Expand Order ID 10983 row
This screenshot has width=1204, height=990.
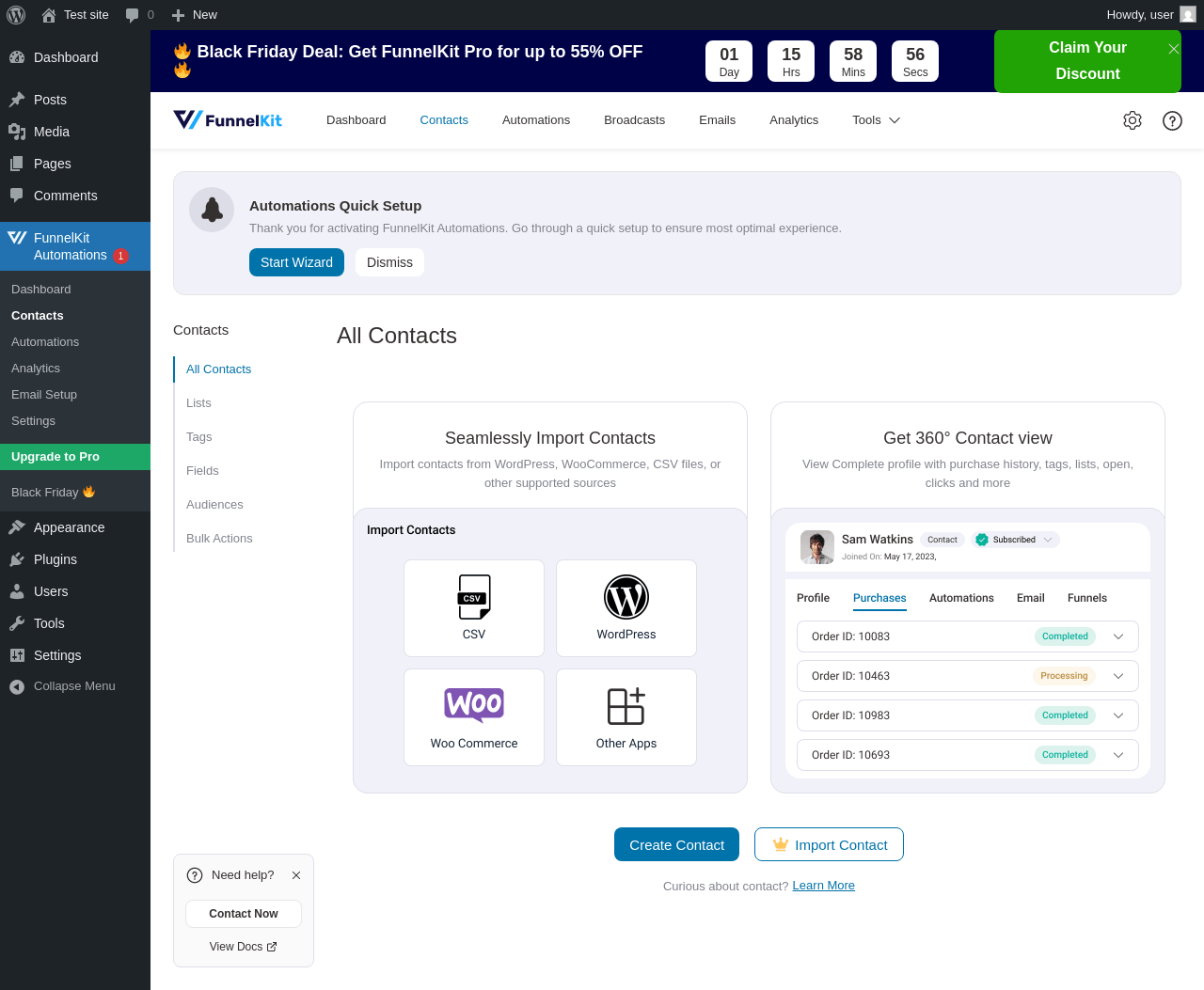1118,715
